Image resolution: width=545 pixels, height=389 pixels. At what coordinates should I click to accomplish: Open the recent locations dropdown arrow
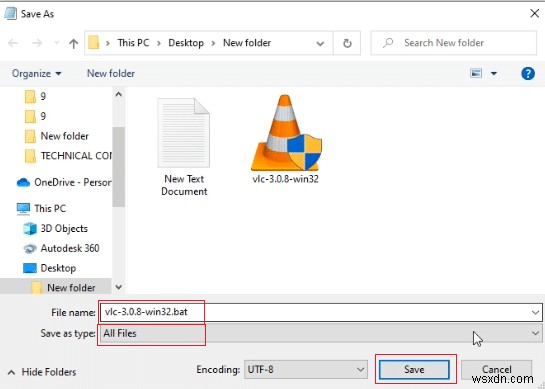click(56, 43)
